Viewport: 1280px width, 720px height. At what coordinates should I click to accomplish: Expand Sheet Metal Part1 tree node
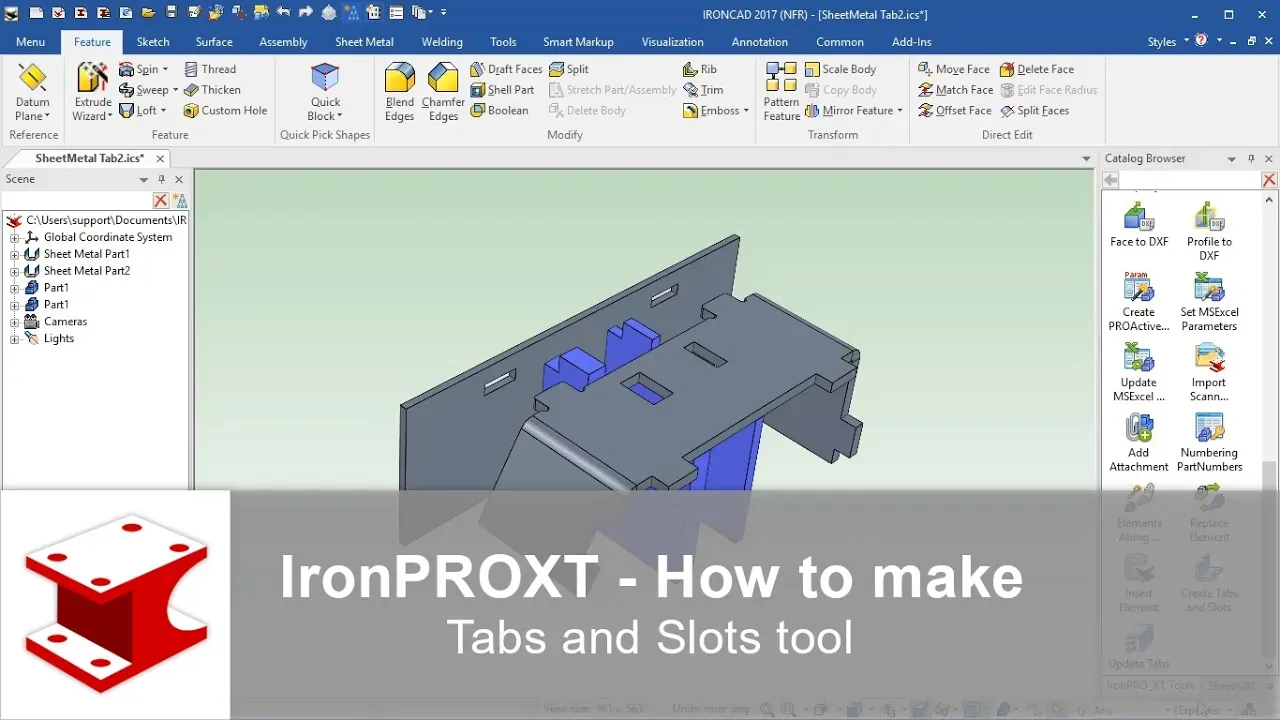[14, 254]
